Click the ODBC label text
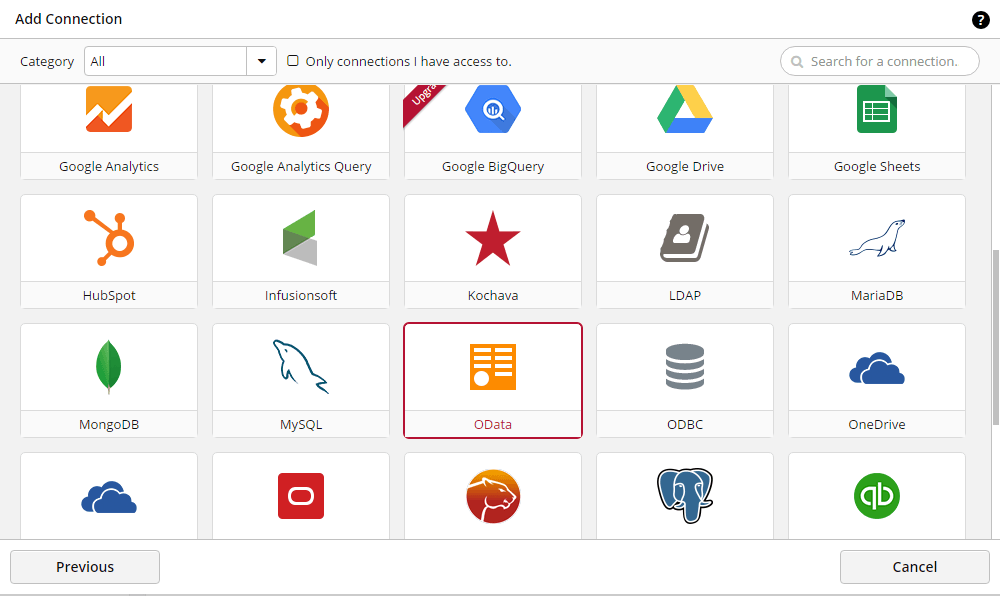This screenshot has width=1000, height=596. [x=685, y=424]
